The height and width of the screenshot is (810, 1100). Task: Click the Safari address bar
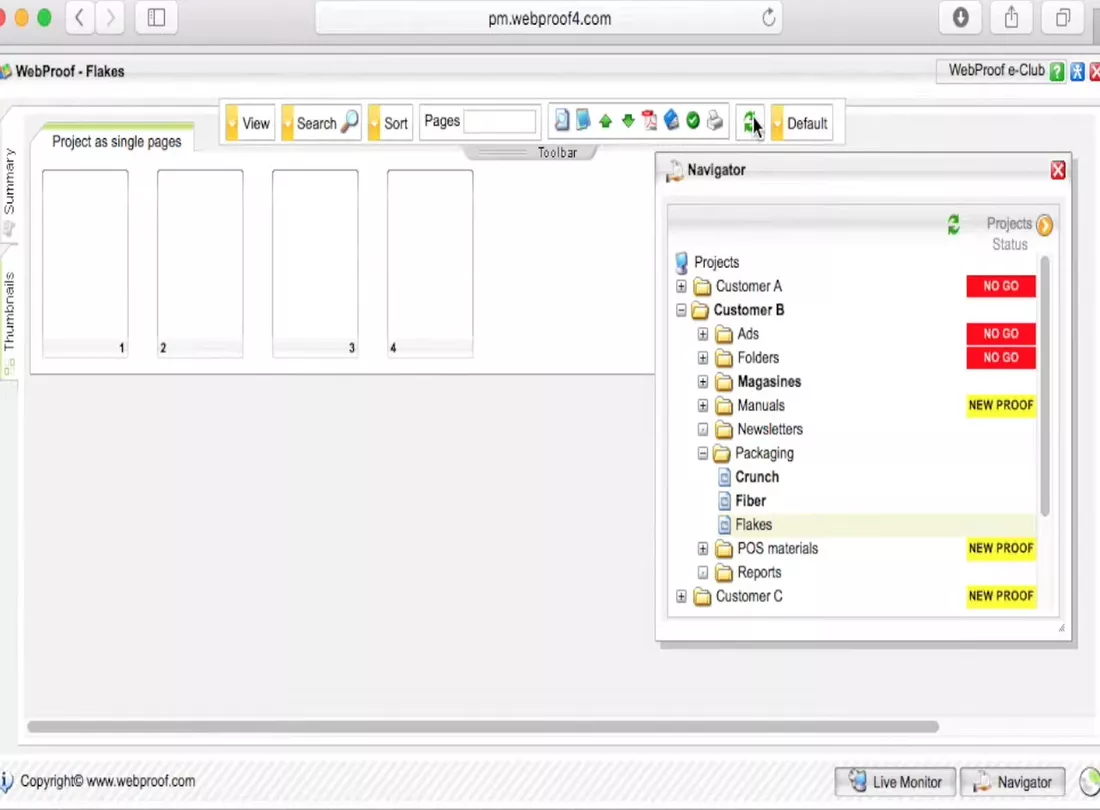coord(549,18)
